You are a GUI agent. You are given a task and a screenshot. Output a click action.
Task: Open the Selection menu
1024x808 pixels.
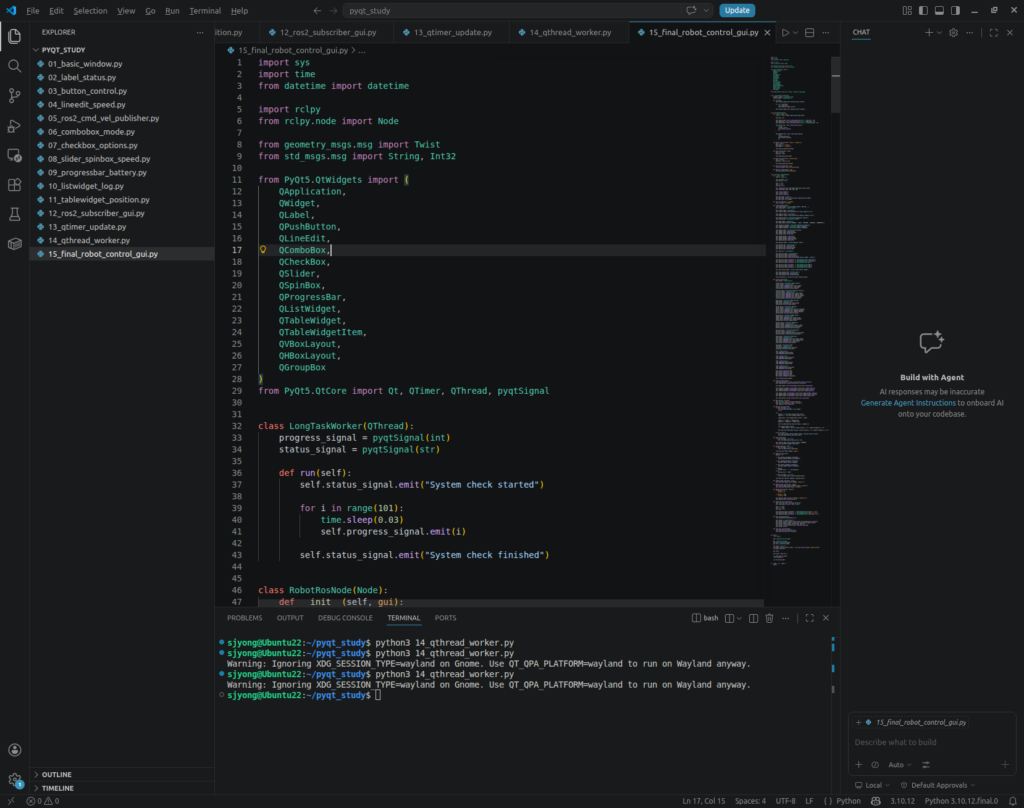click(90, 10)
